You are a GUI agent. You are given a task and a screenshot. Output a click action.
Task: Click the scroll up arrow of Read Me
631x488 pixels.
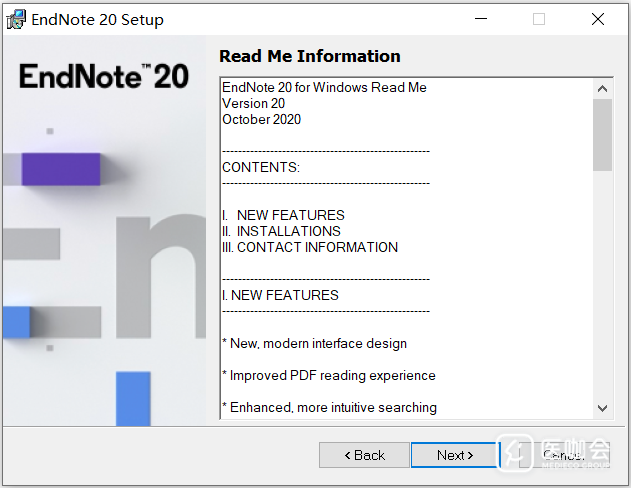602,88
